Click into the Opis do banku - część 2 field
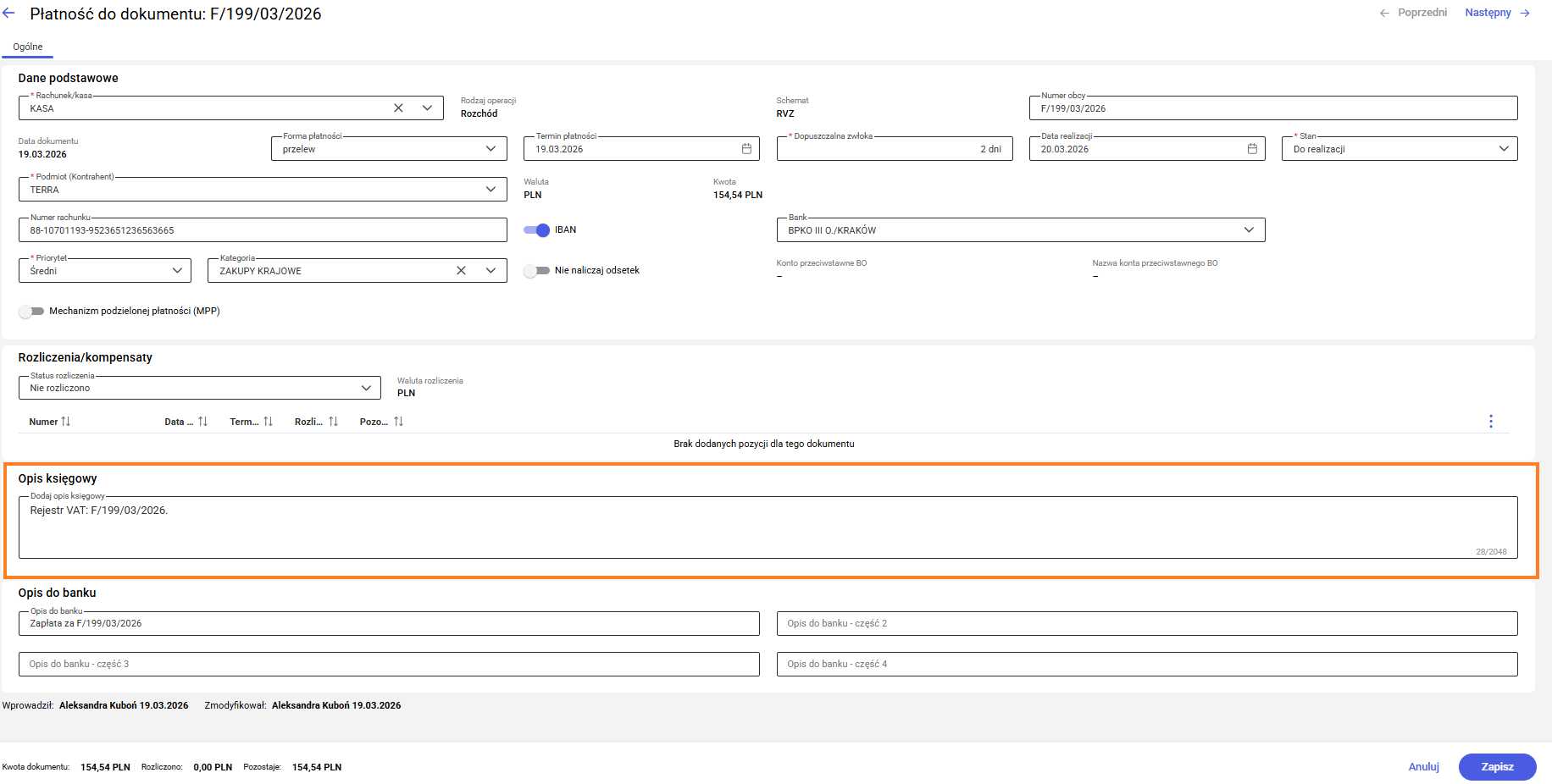Screen dimensions: 1552x784 pos(1146,624)
